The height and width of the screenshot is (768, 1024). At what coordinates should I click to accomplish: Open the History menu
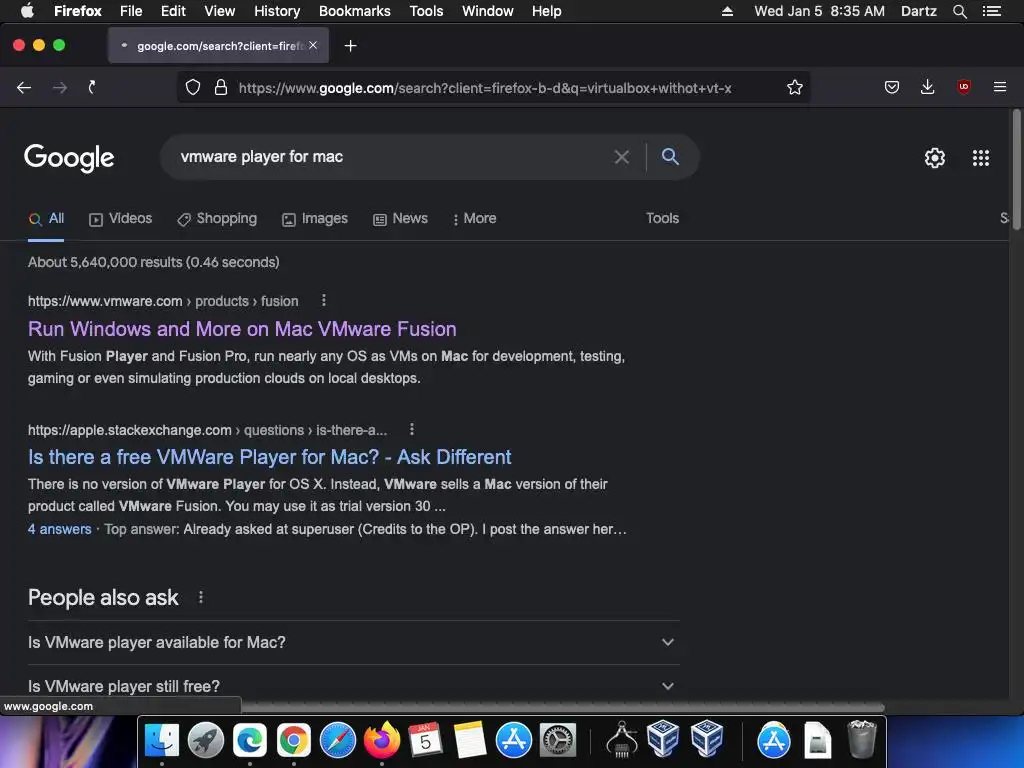coord(277,11)
